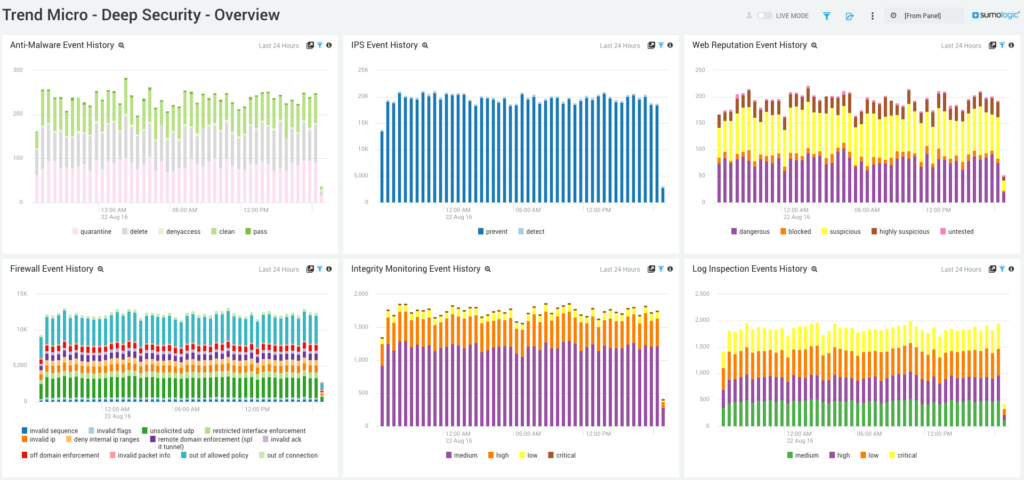This screenshot has height=480, width=1024.
Task: Click the share dashboard icon in header
Action: point(849,16)
